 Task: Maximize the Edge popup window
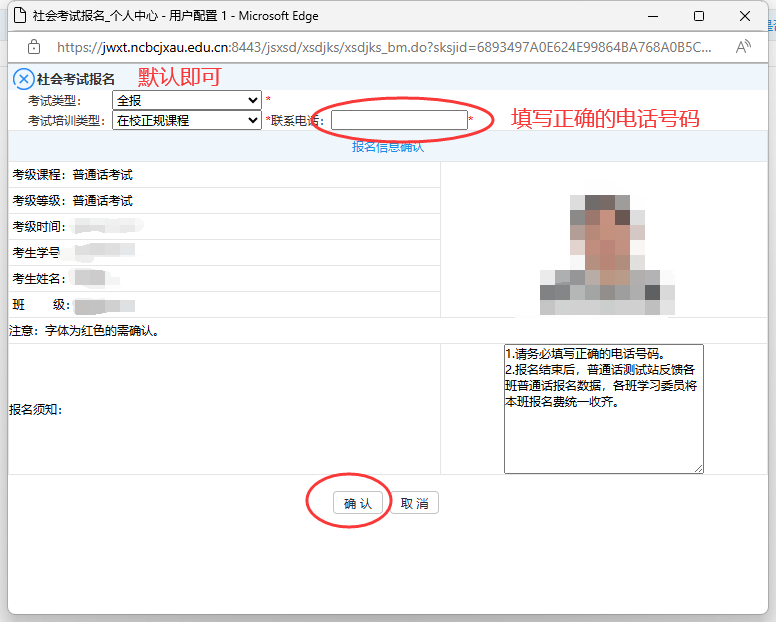[x=699, y=16]
